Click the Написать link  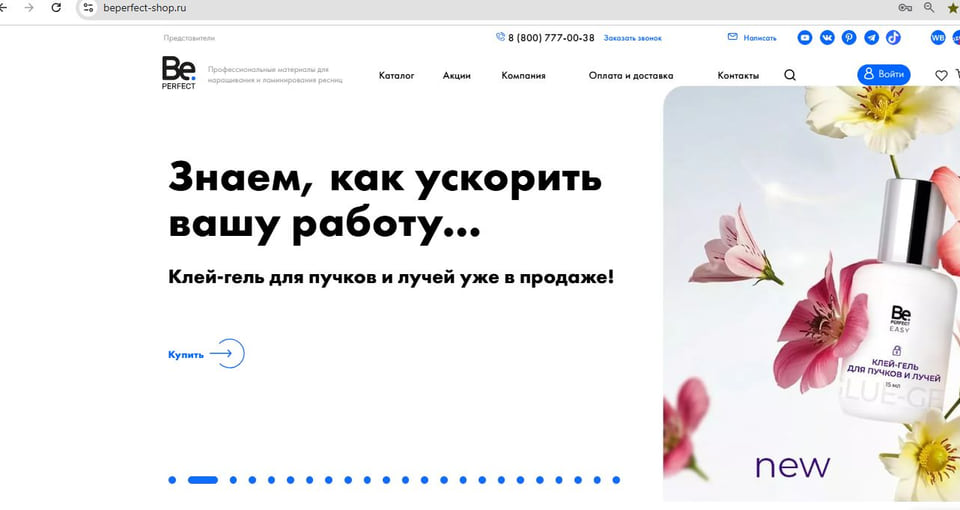[760, 38]
